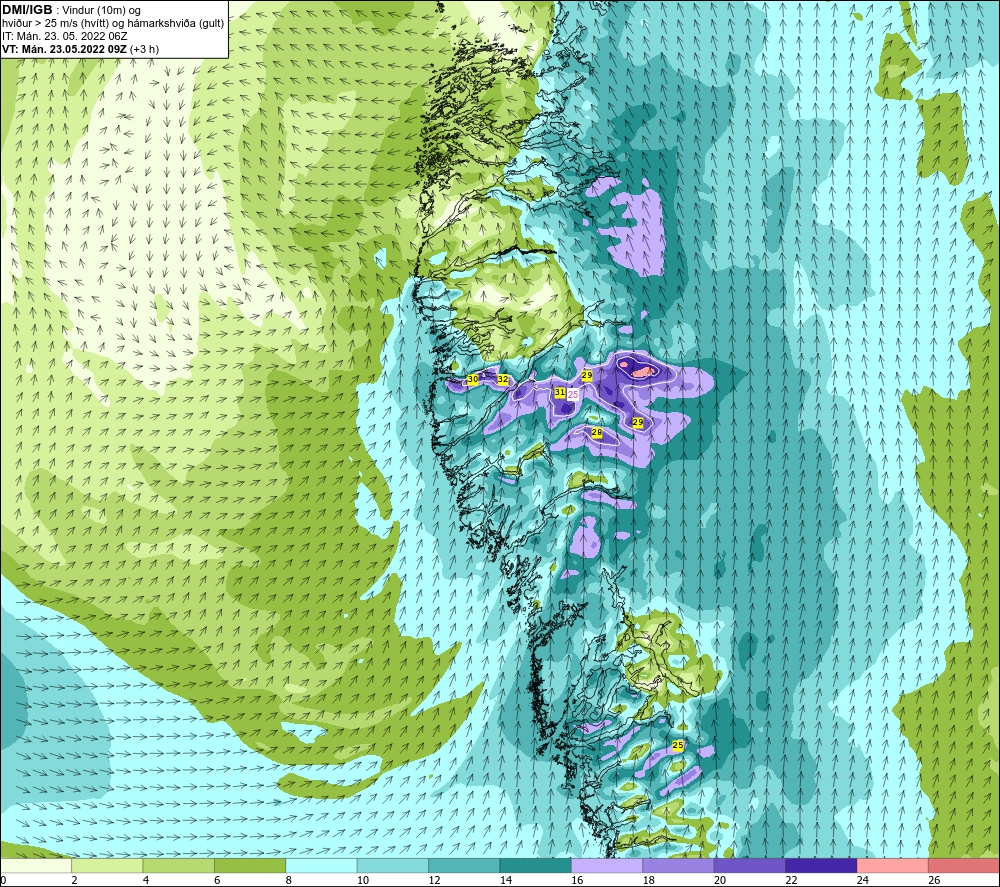The height and width of the screenshot is (887, 1000).
Task: Click the yellow gust label 31
Action: pos(559,393)
